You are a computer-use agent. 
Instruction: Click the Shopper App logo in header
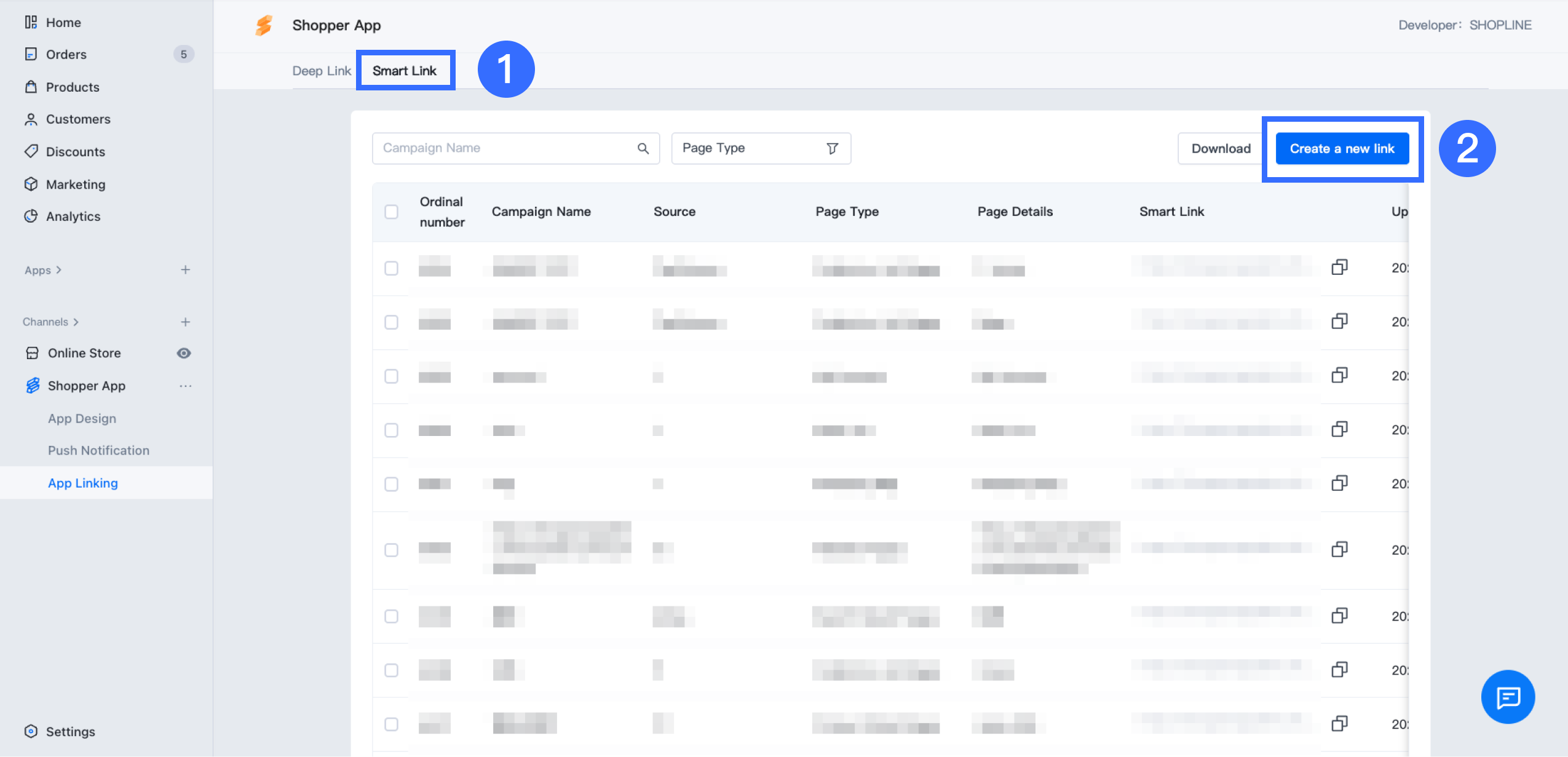coord(264,25)
